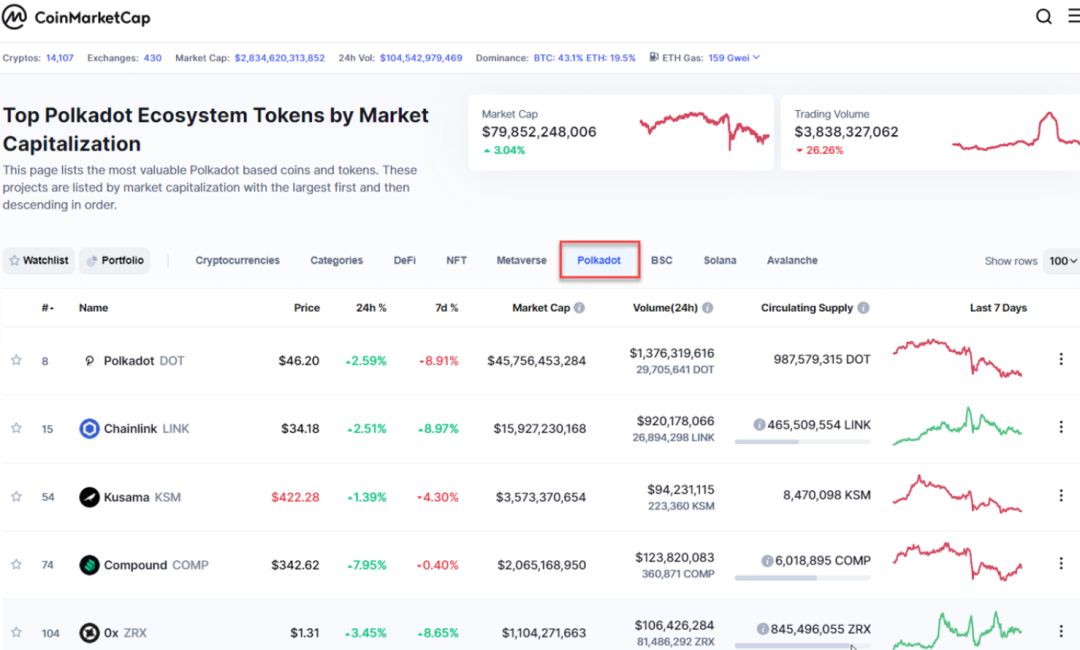
Task: Click the Circulating Supply info icon
Action: click(x=863, y=308)
